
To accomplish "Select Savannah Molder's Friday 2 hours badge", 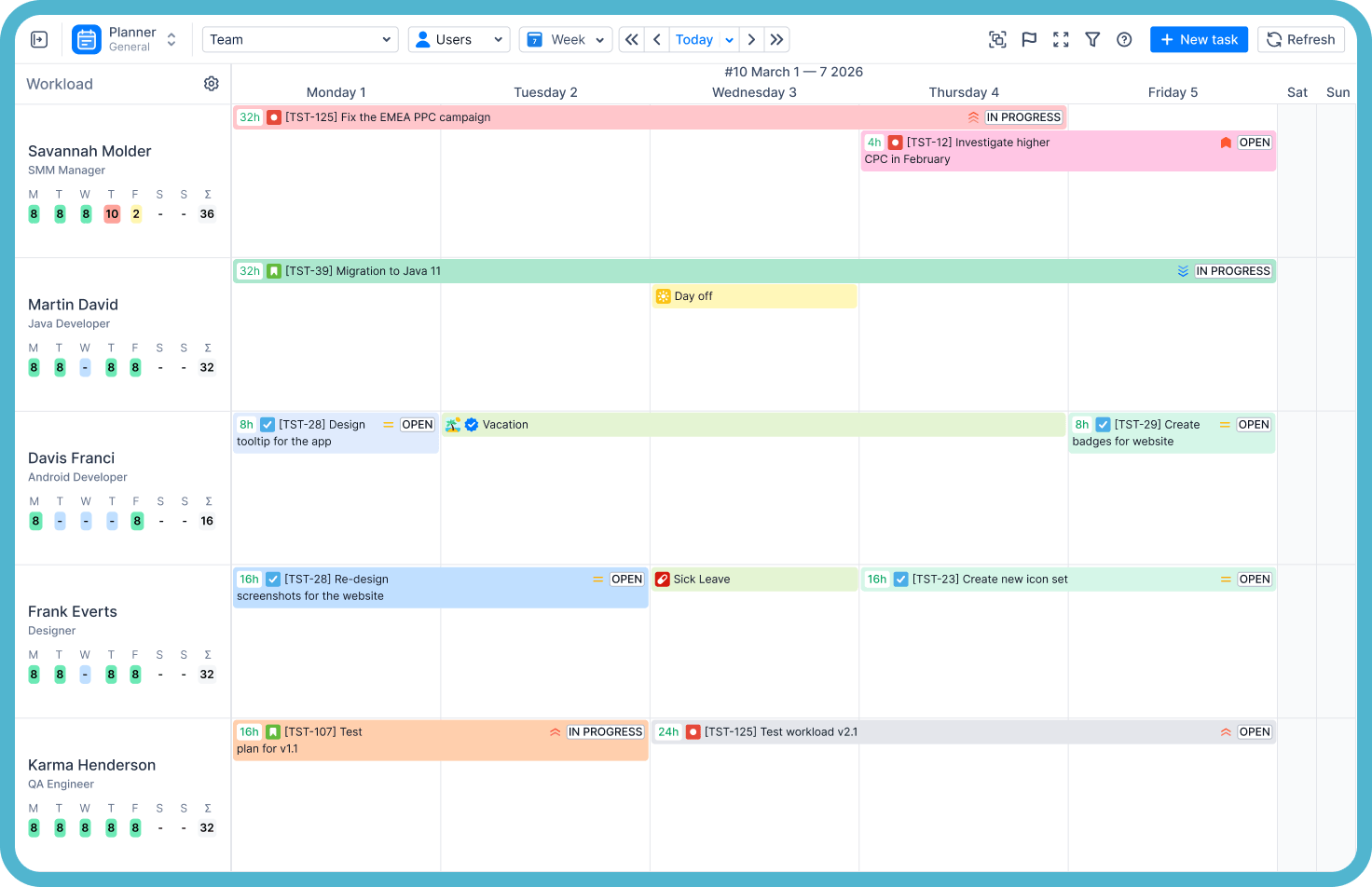I will tap(136, 214).
